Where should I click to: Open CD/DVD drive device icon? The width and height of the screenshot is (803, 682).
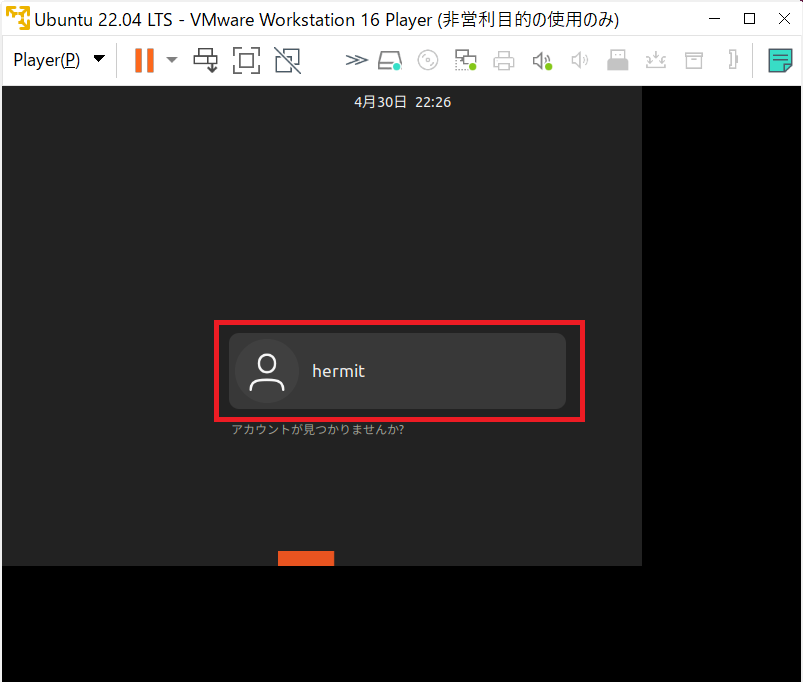click(x=428, y=60)
